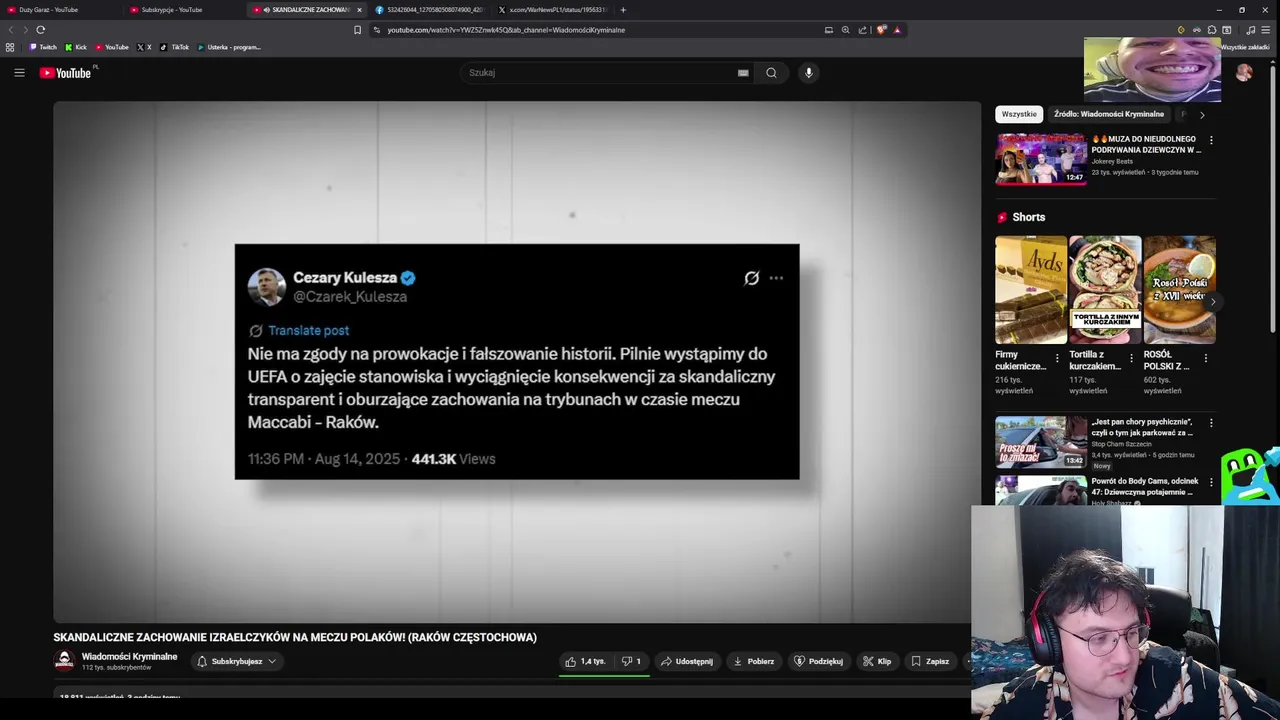Open options for Firmy cukiernicze short
1280x720 pixels.
tap(1057, 358)
